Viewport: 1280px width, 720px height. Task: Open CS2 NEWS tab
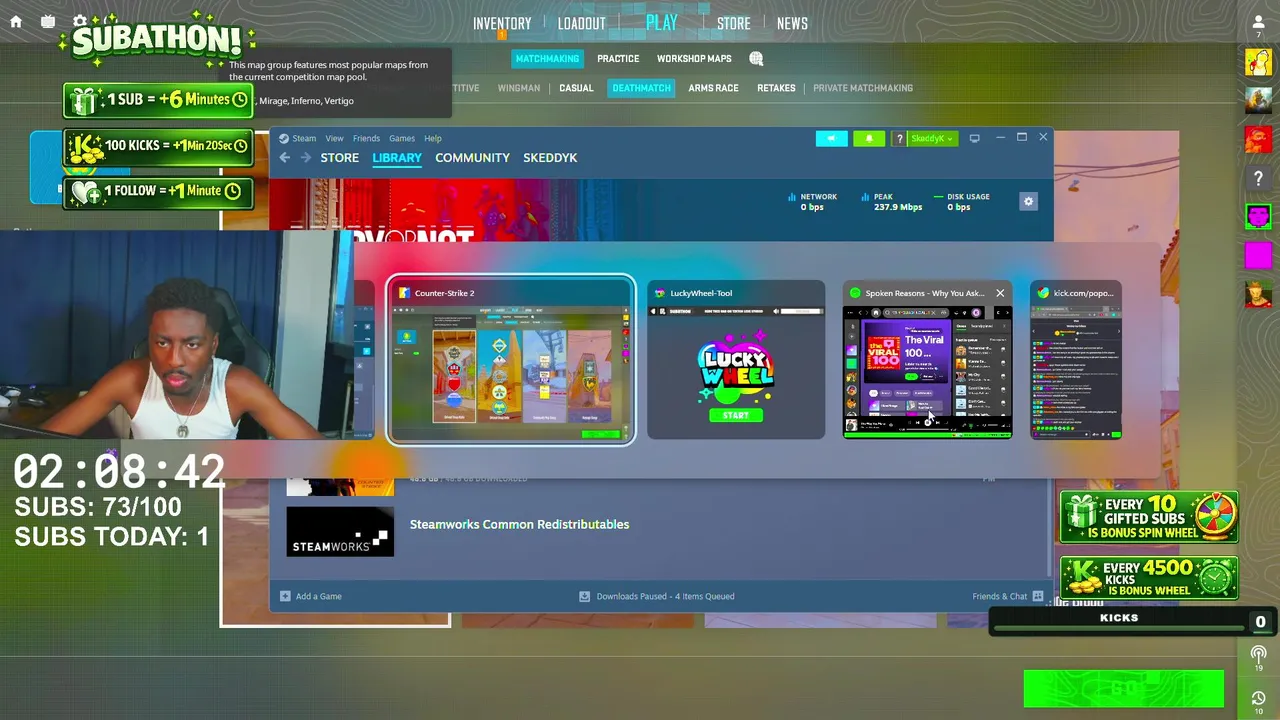pyautogui.click(x=792, y=23)
